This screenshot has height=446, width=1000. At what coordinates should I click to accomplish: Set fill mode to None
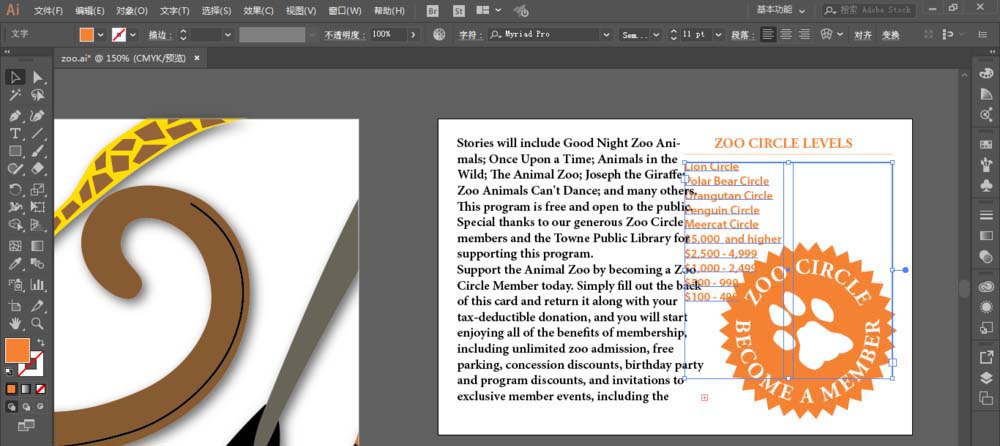pyautogui.click(x=40, y=389)
